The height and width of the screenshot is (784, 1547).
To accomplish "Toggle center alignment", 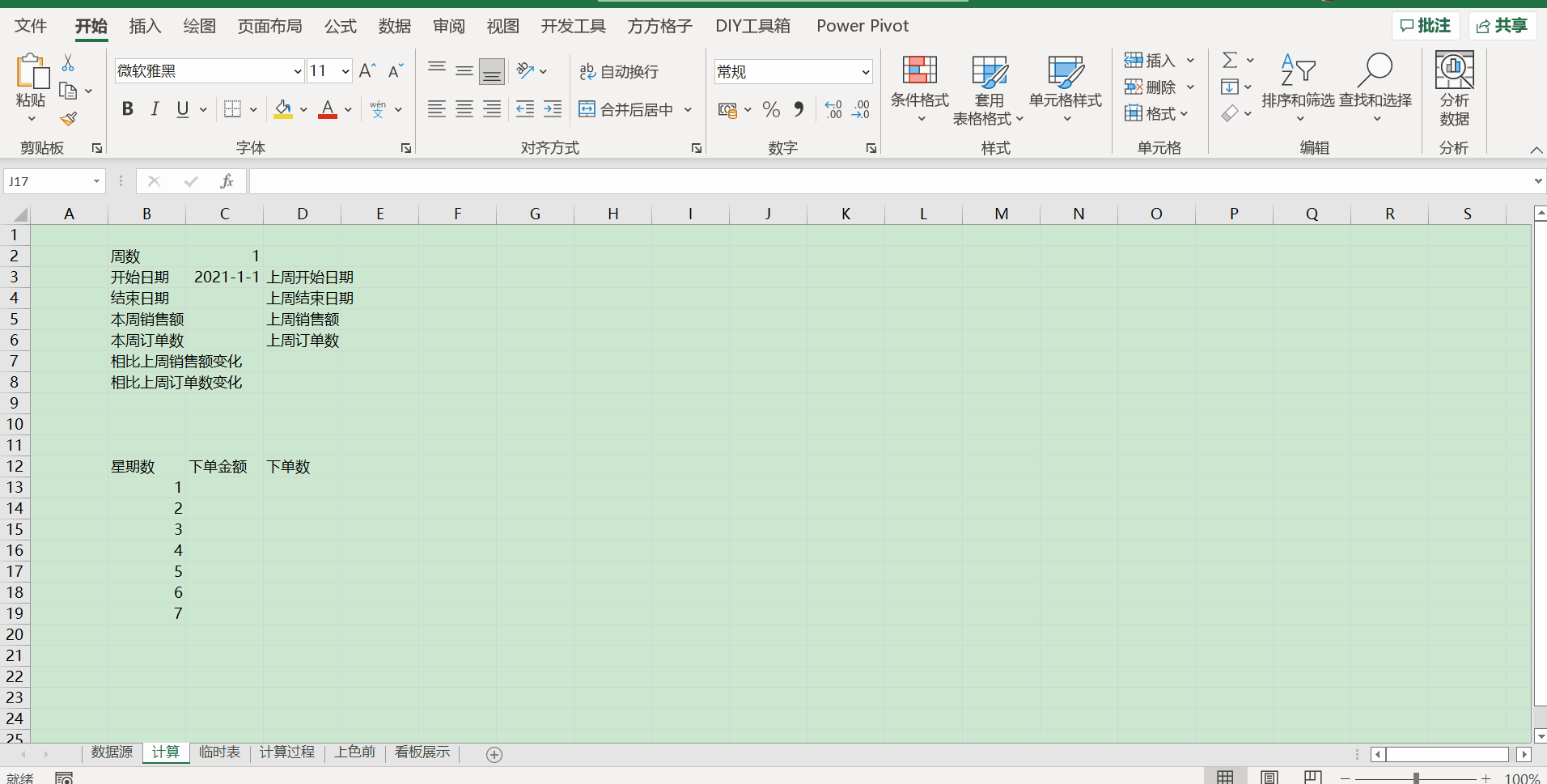I will coord(464,108).
